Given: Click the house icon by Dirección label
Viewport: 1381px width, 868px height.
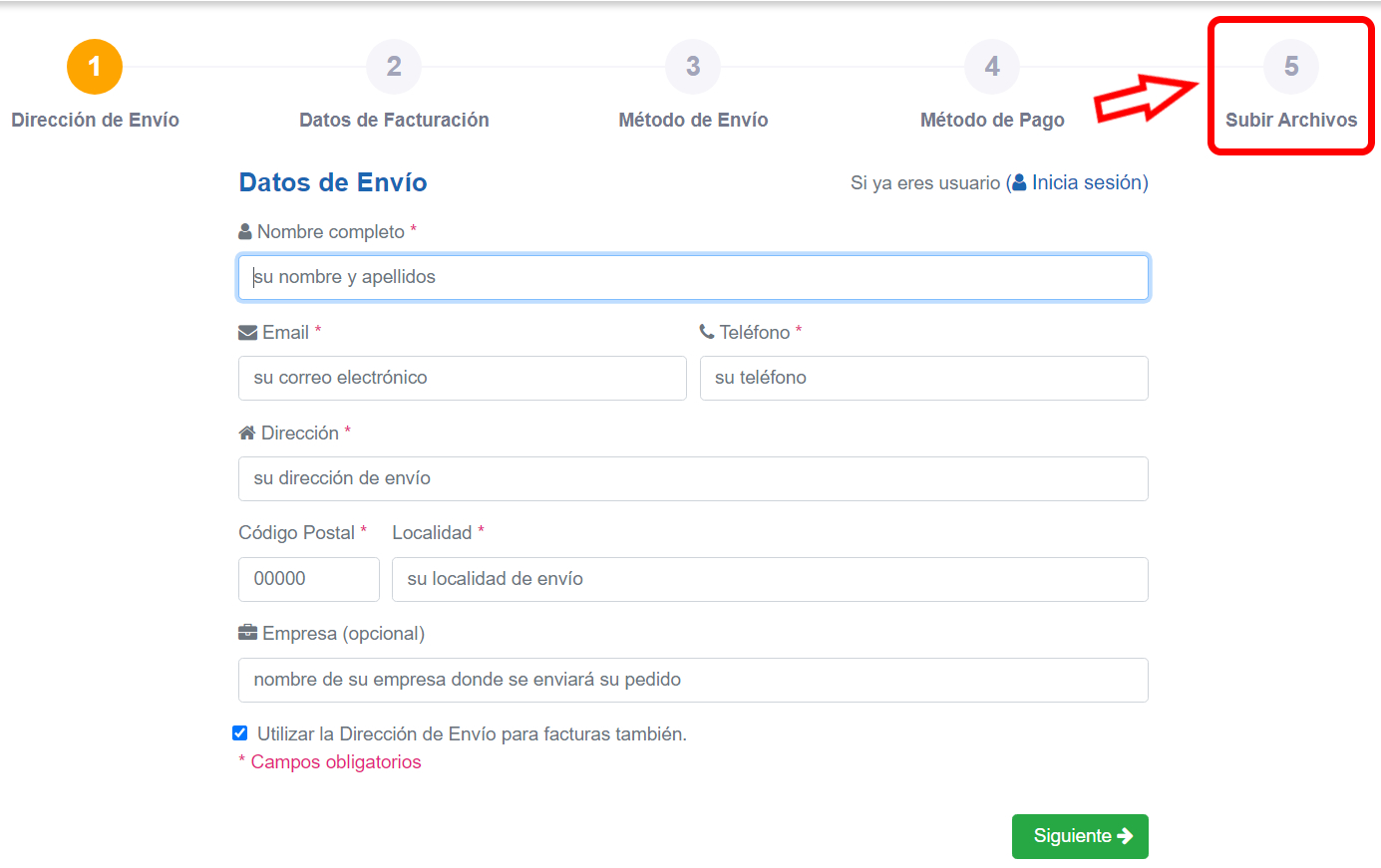Looking at the screenshot, I should 247,433.
